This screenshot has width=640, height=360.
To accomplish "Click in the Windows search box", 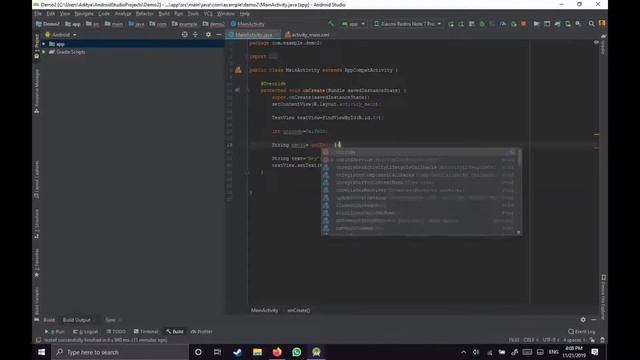I will coord(120,352).
